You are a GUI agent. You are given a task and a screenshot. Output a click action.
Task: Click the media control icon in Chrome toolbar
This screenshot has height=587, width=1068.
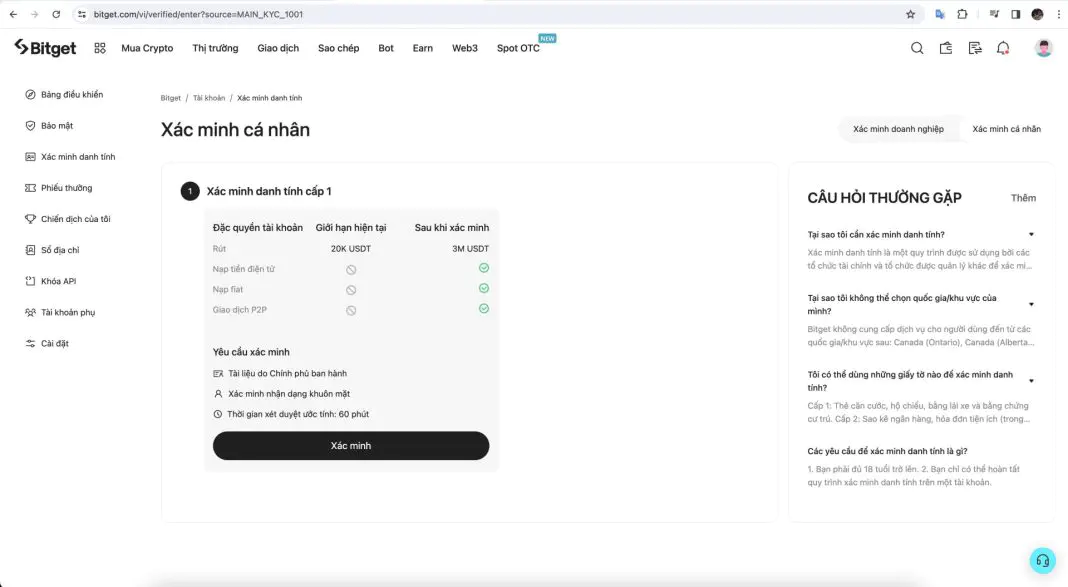coord(994,14)
